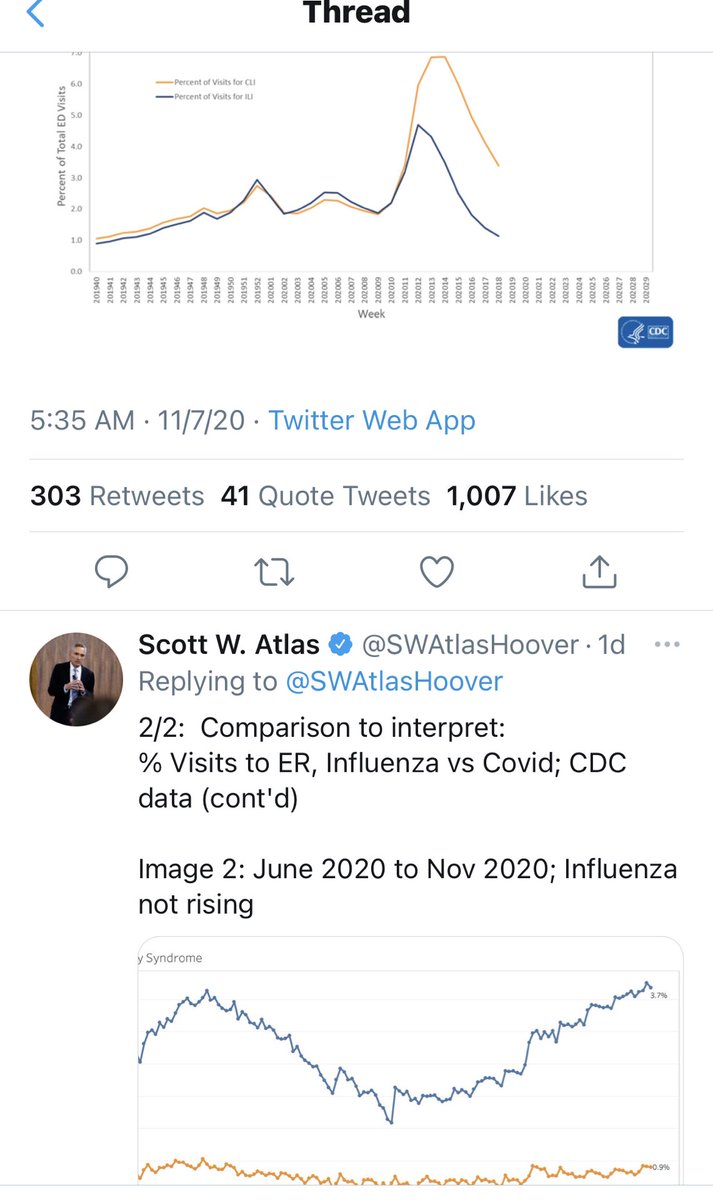View the 41 Quote Tweets list
Screen dimensions: 713x1200
pos(325,496)
